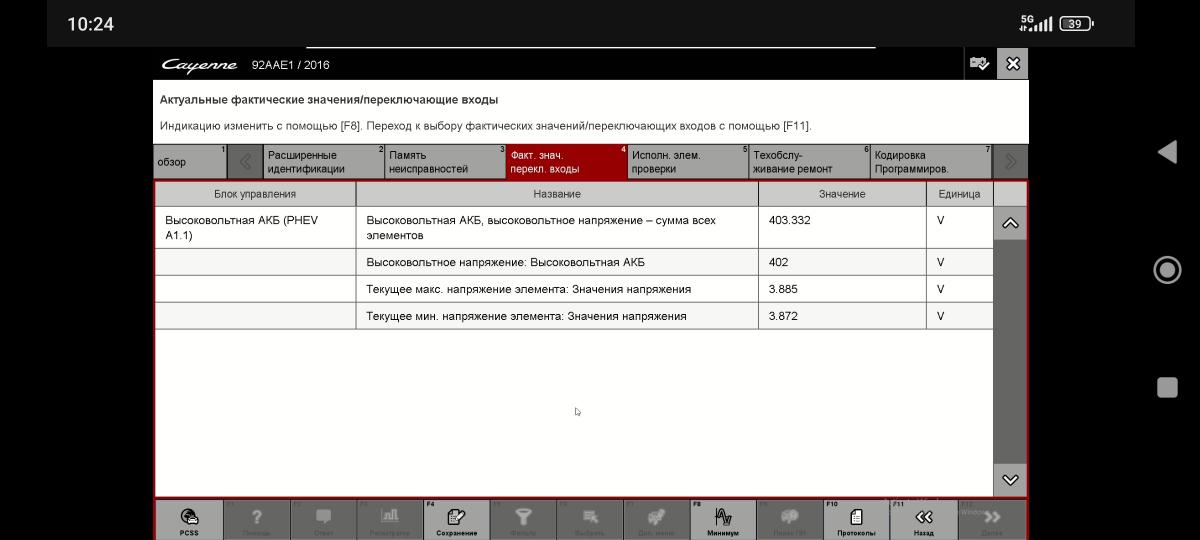
Task: Tap the Android back triangle button
Action: [x=1166, y=152]
